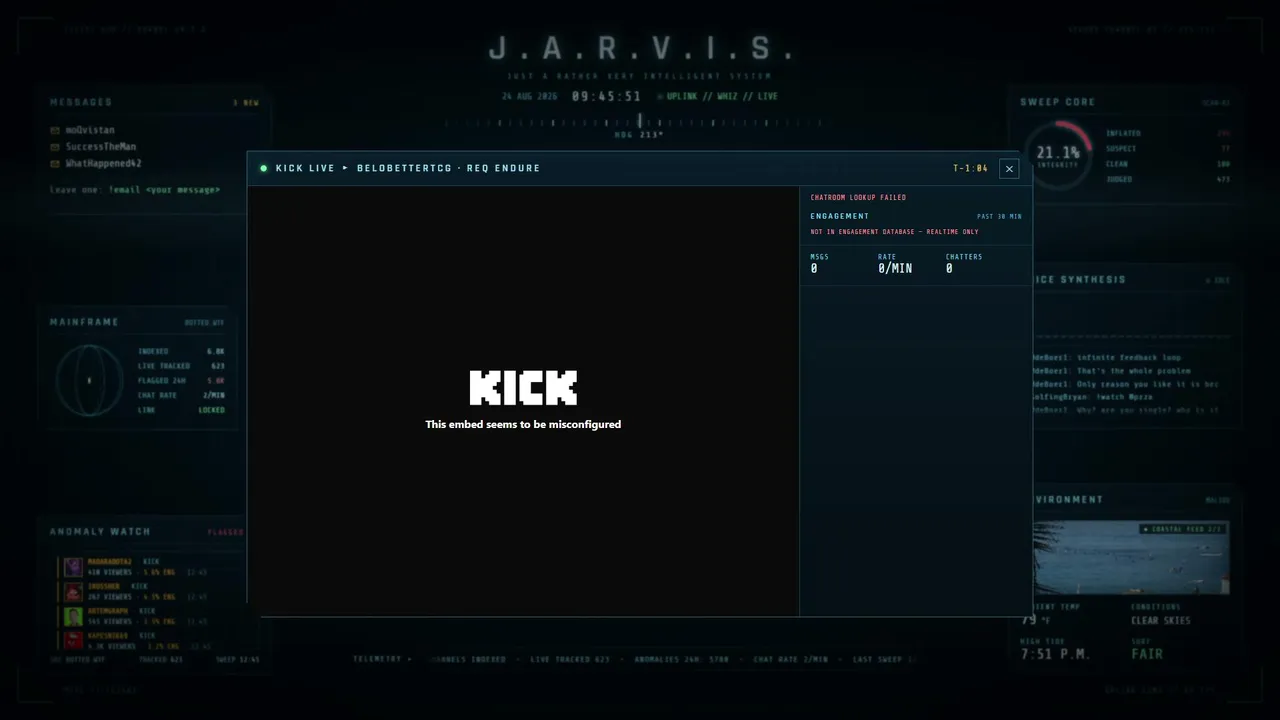Image resolution: width=1280 pixels, height=720 pixels.
Task: Click the 'Past 30 min' engagement range label
Action: [x=999, y=216]
